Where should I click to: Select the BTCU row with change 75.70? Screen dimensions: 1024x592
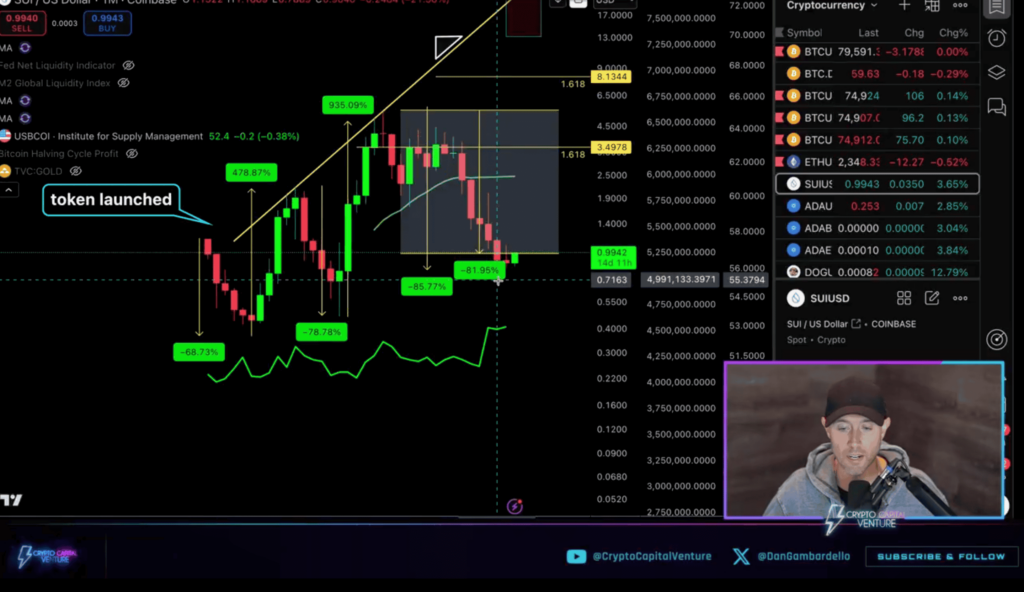pyautogui.click(x=877, y=140)
